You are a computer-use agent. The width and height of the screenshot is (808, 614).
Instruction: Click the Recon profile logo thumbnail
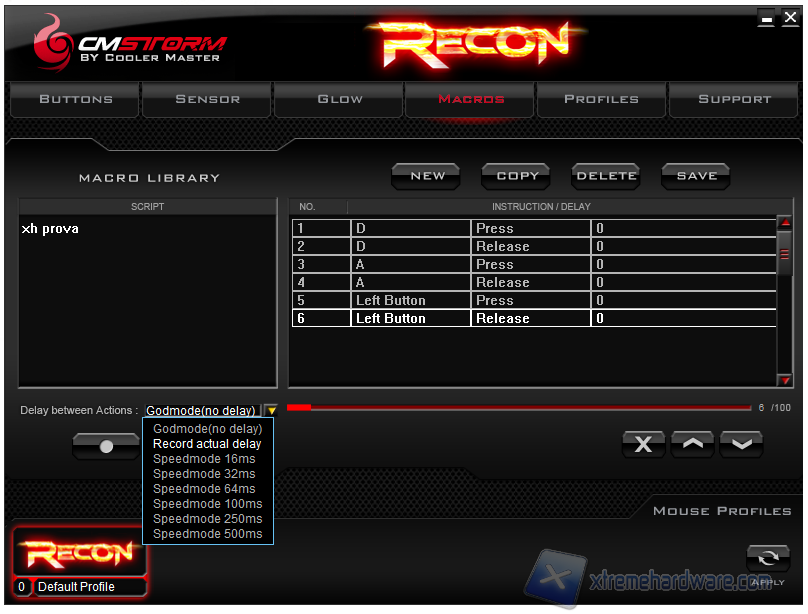79,553
